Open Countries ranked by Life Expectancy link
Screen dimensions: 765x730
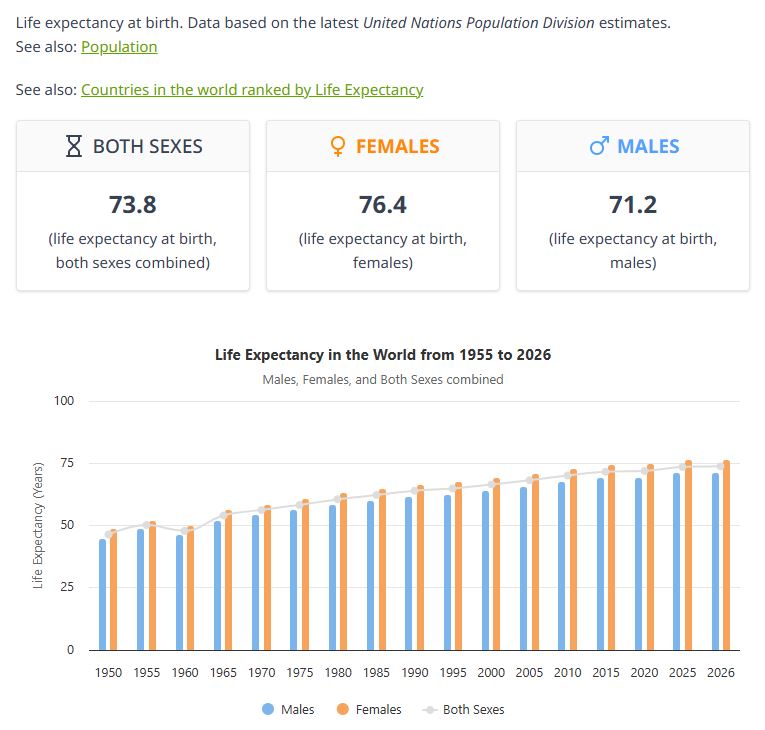click(x=252, y=89)
